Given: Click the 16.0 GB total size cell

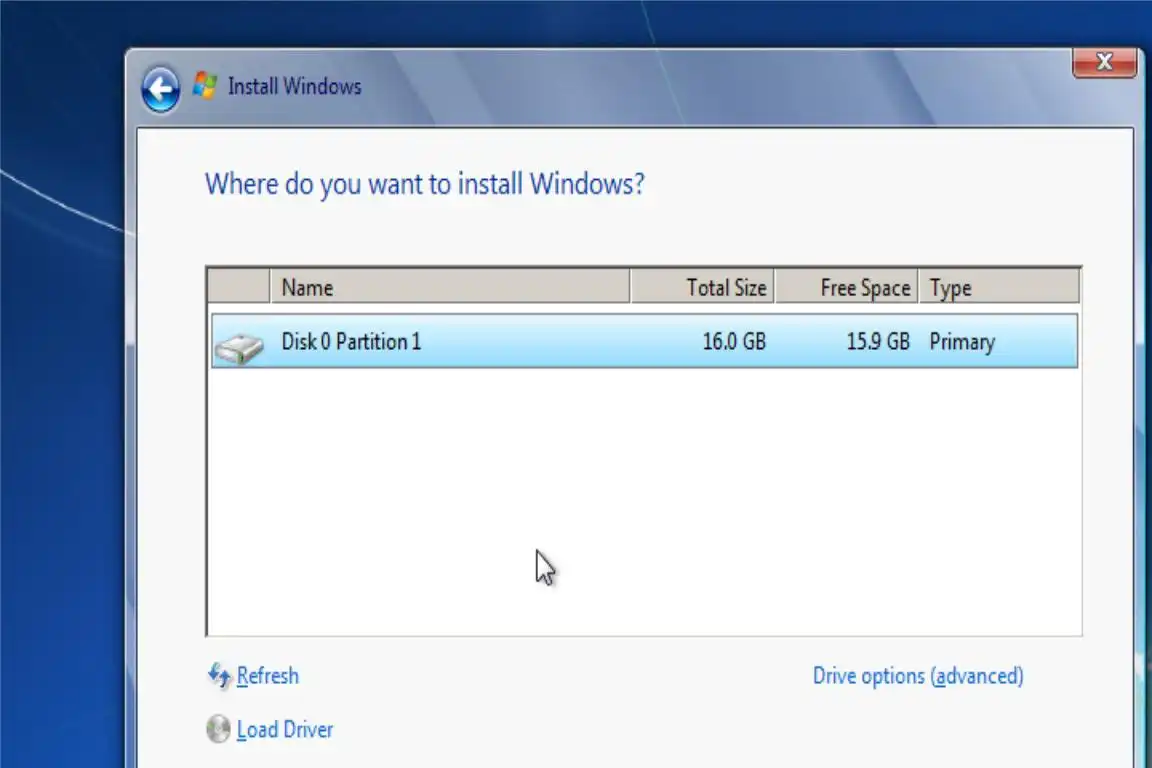Looking at the screenshot, I should pyautogui.click(x=734, y=342).
